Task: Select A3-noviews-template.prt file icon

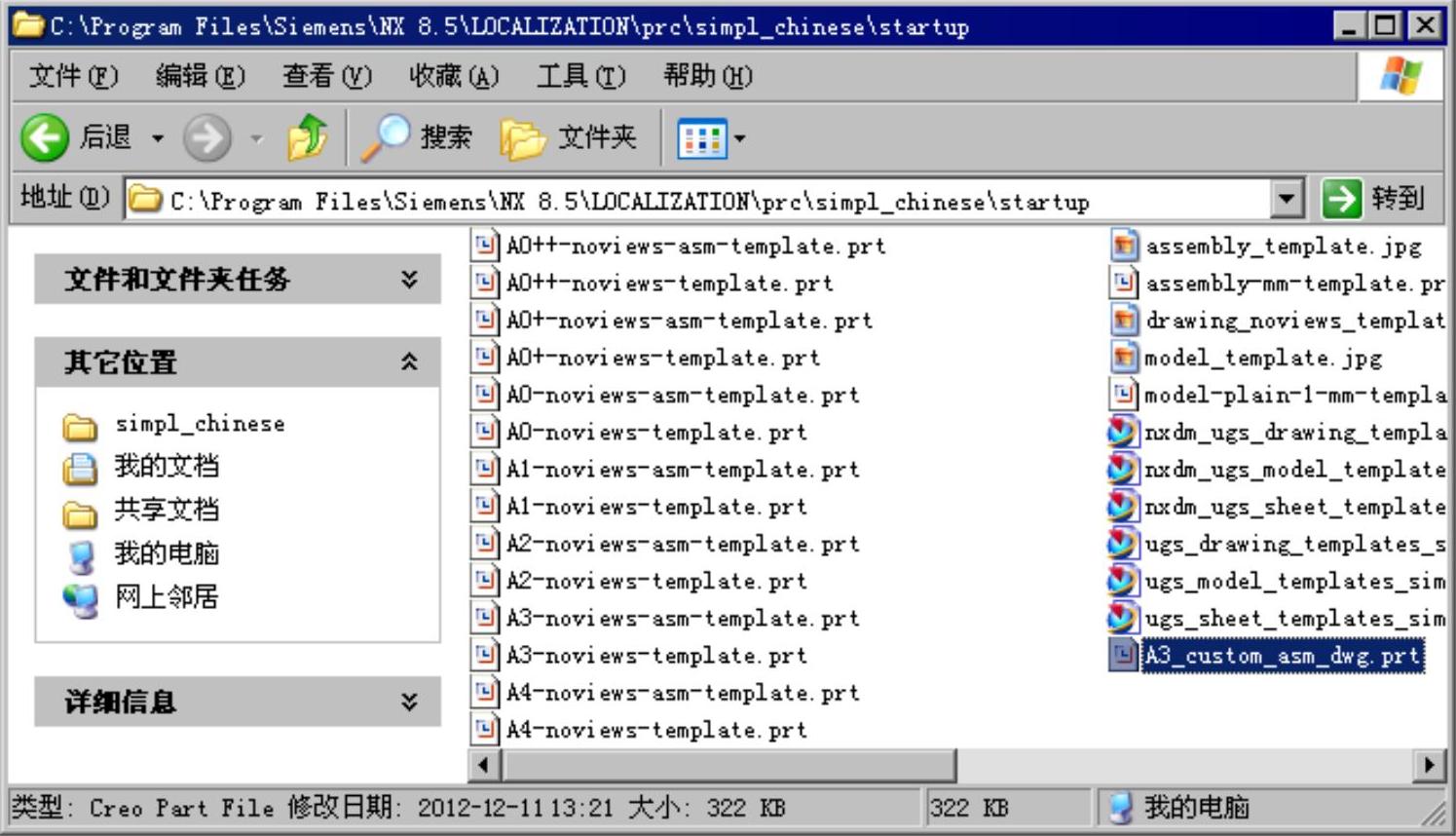Action: click(x=485, y=655)
